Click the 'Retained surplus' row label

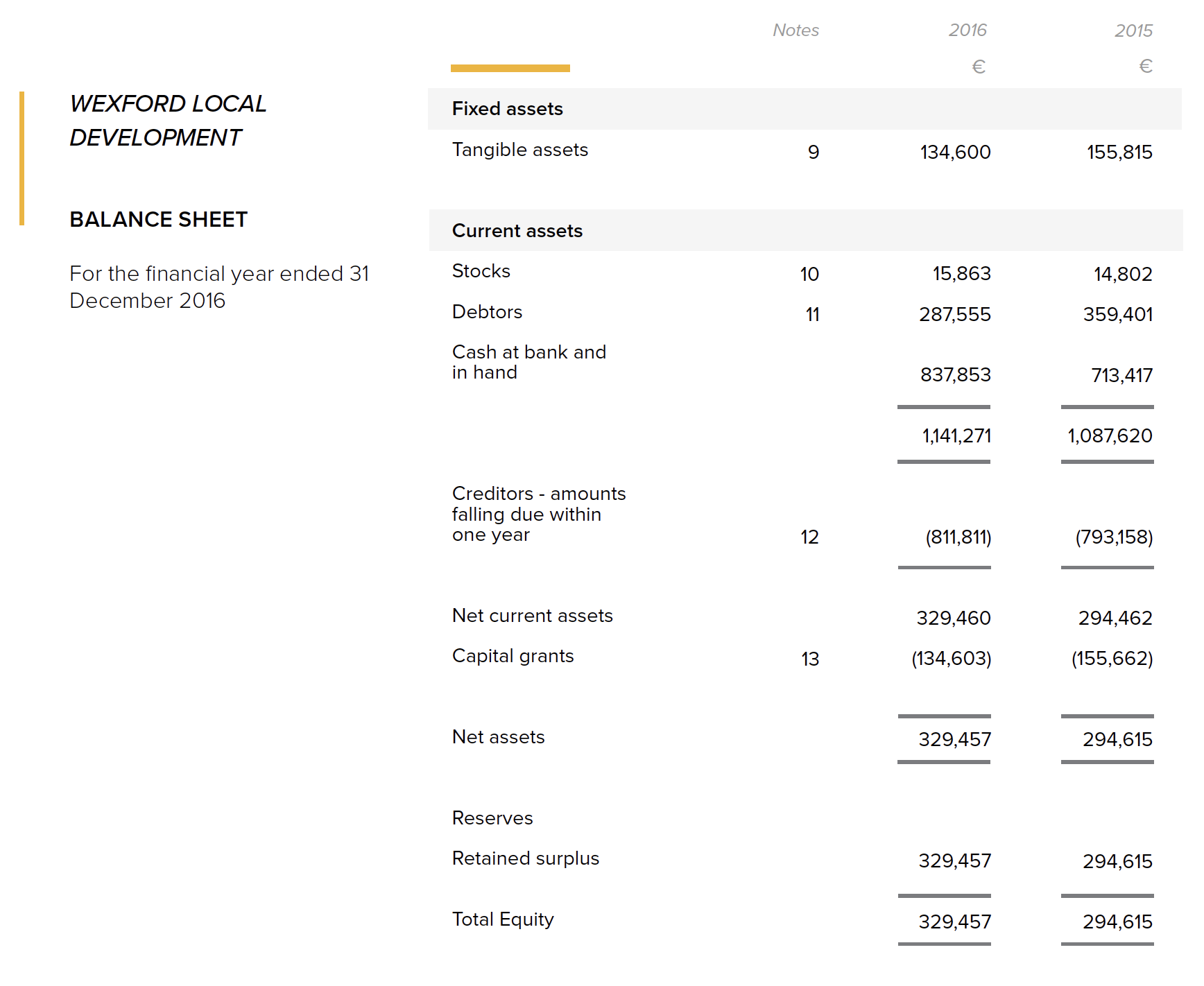click(x=525, y=858)
